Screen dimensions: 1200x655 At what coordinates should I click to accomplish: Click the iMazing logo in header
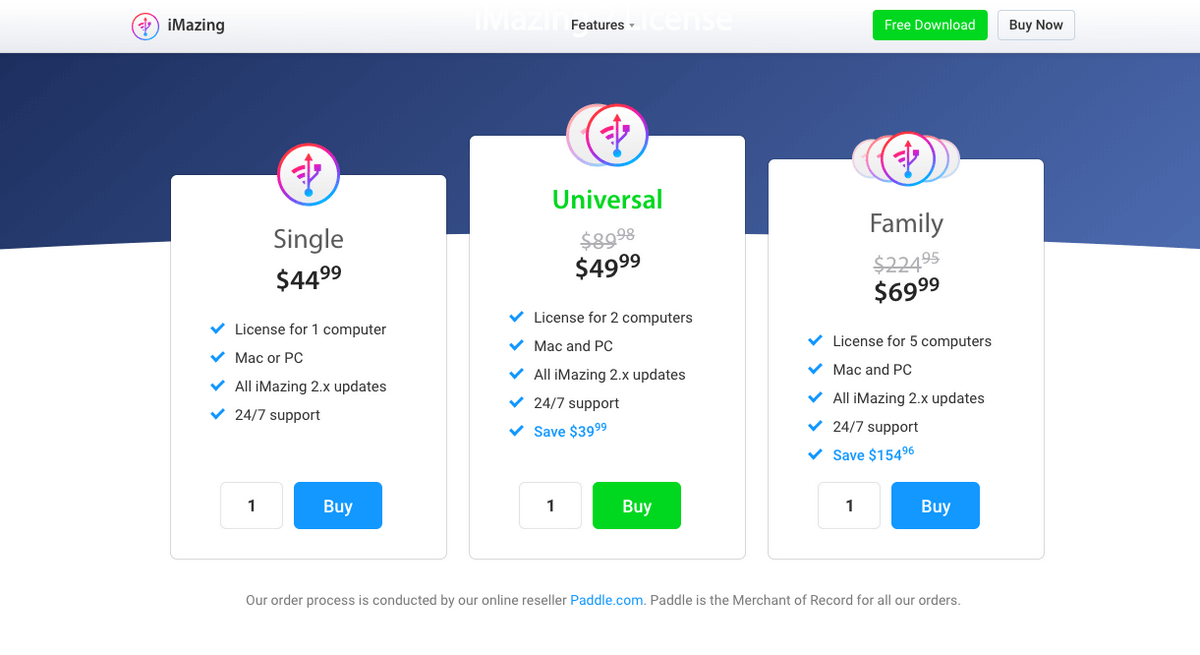145,26
